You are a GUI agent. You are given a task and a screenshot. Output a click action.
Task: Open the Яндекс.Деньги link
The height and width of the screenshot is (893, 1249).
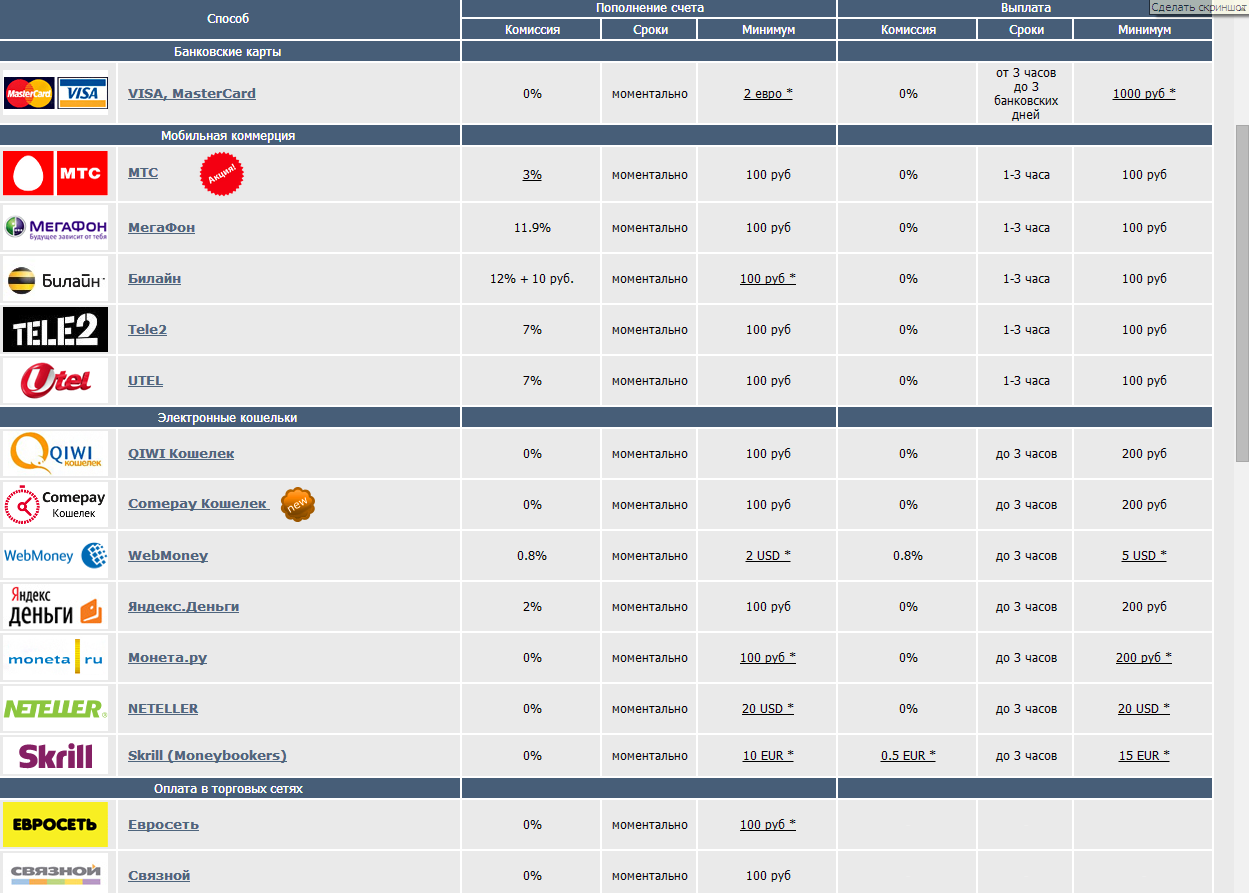(x=183, y=607)
